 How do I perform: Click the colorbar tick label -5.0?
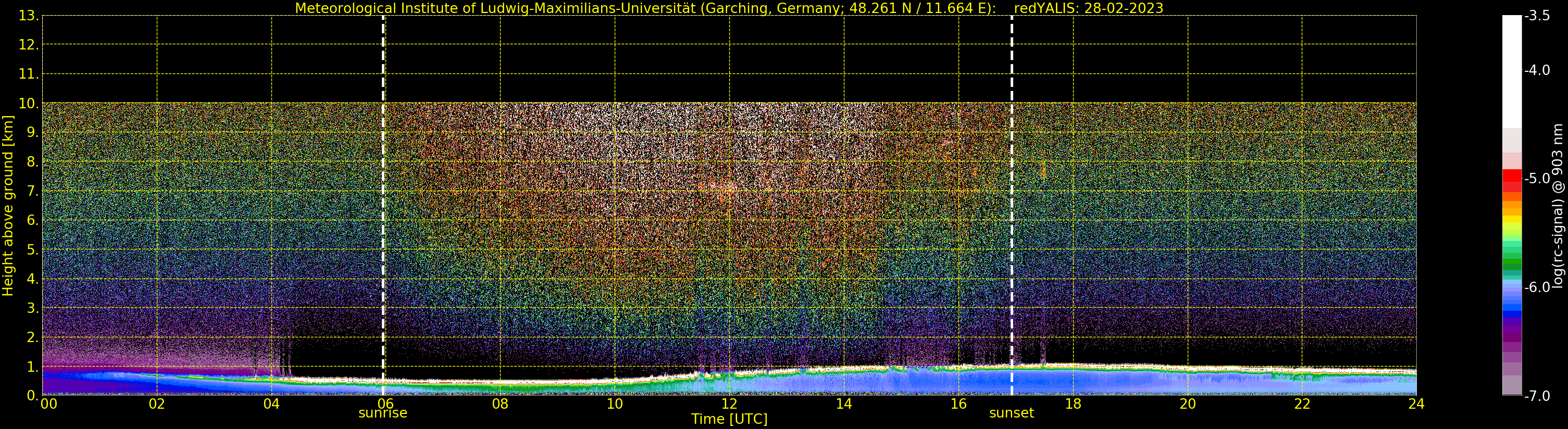click(x=1537, y=179)
